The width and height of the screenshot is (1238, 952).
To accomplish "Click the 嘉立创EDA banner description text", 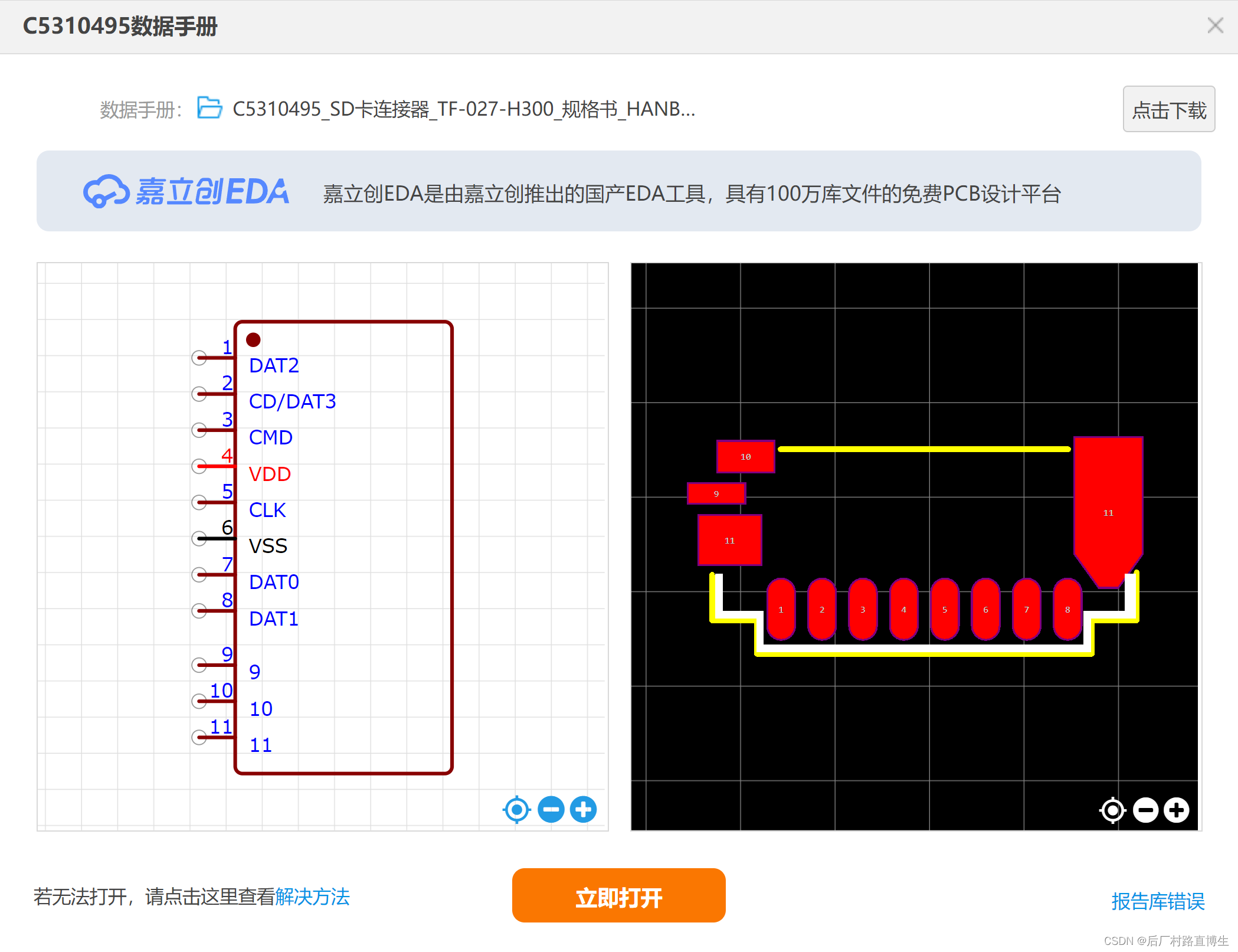I will coord(692,194).
